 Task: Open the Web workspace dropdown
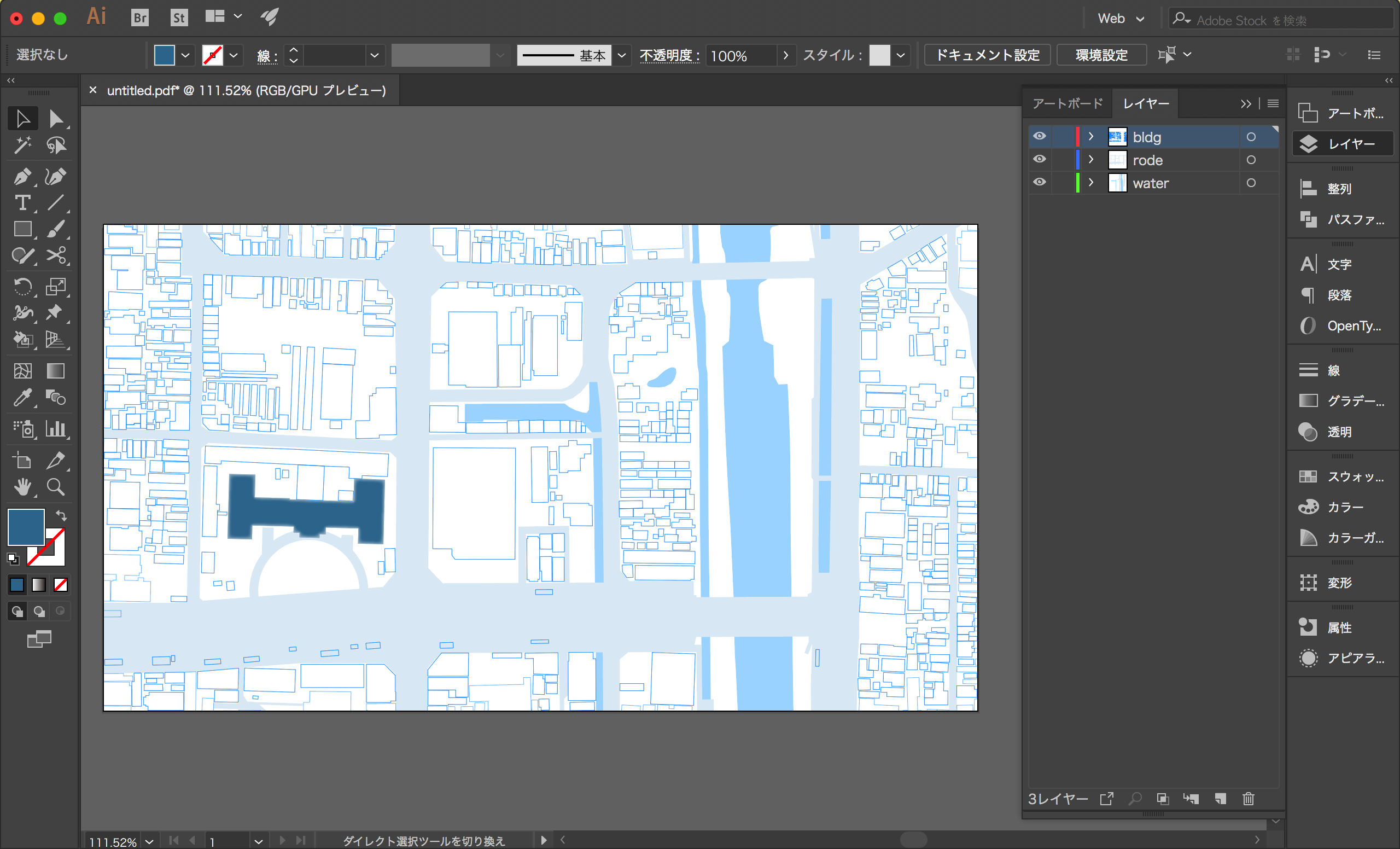[x=1121, y=19]
